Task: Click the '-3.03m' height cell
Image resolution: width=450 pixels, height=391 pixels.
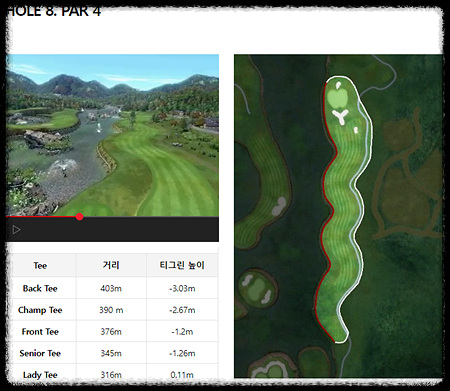Action: tap(182, 288)
